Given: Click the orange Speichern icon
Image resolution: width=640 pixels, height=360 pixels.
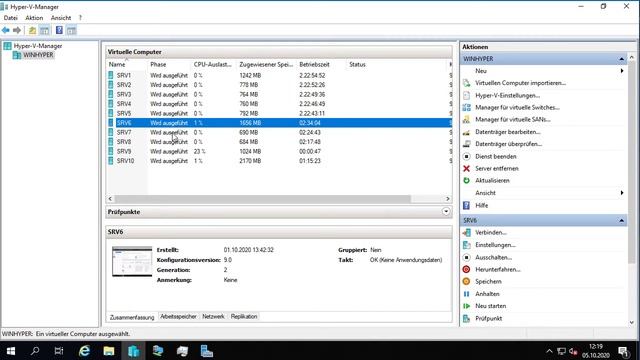Looking at the screenshot, I should tap(467, 281).
